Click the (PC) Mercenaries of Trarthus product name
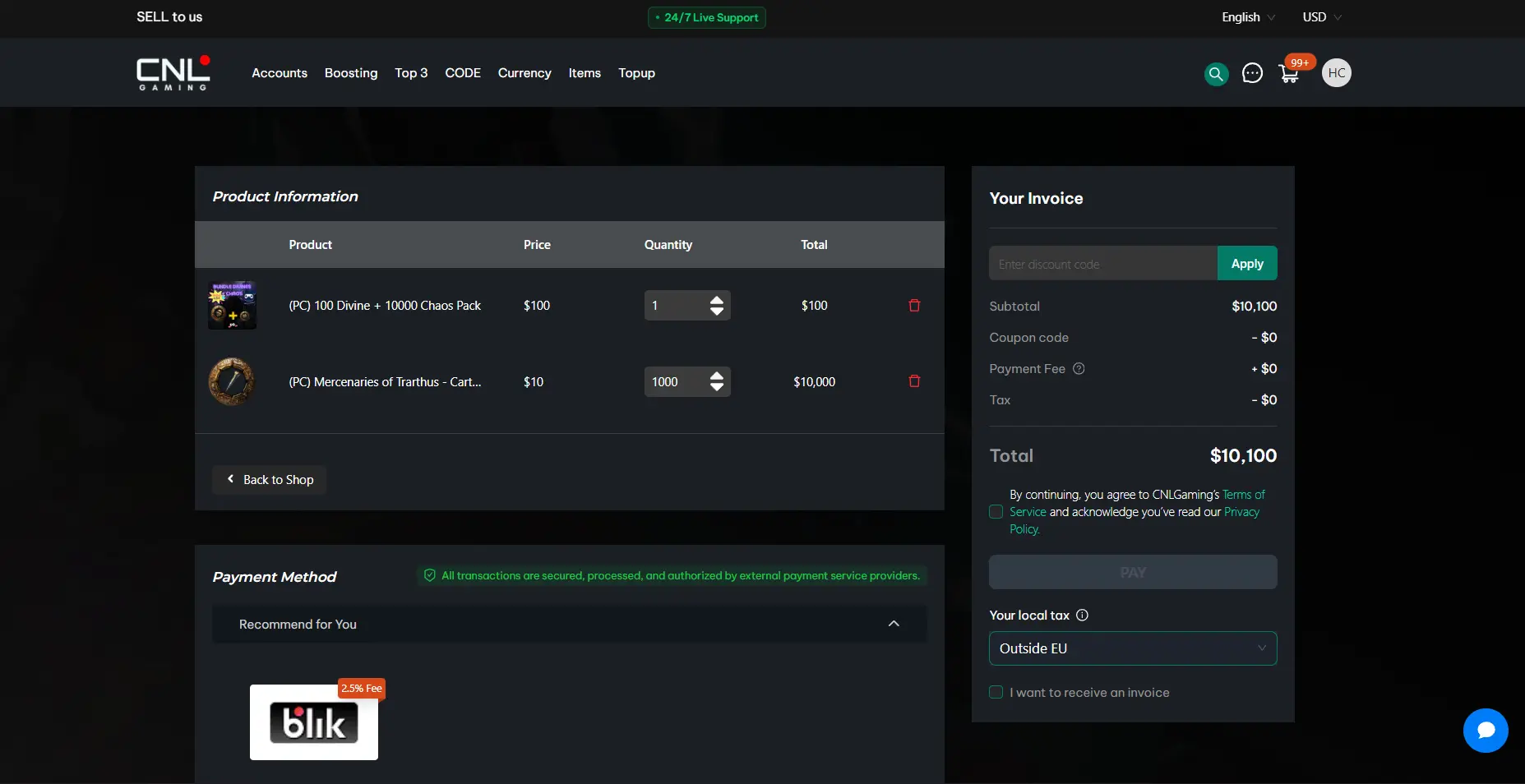This screenshot has width=1525, height=784. (x=385, y=382)
